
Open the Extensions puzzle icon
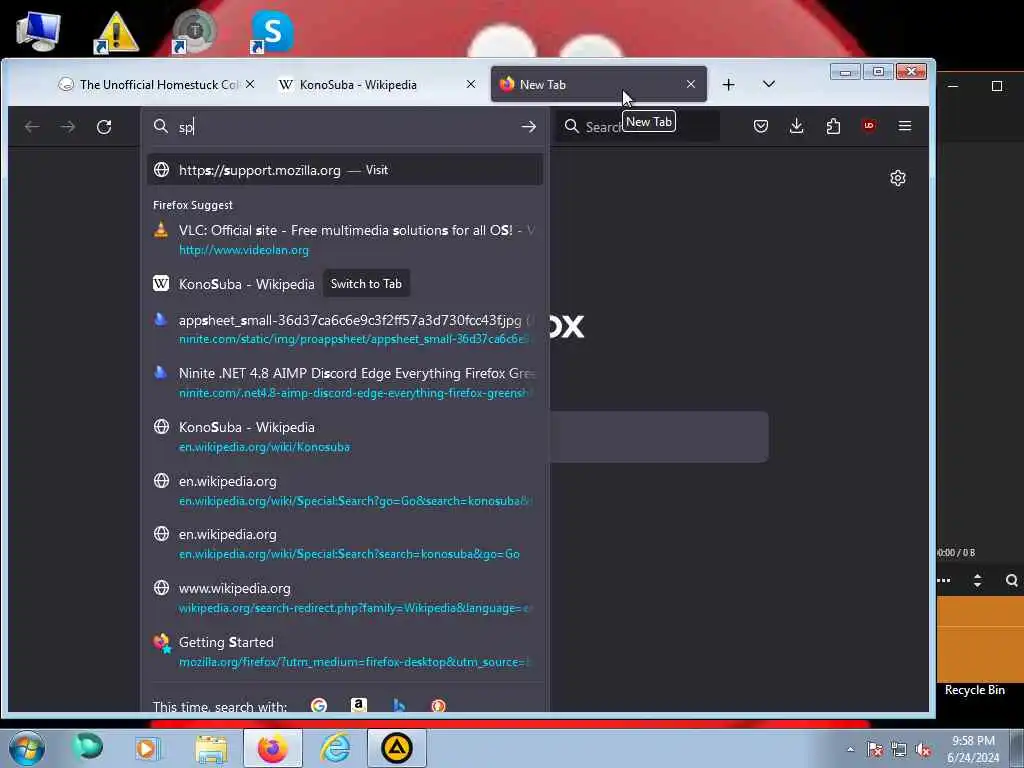(833, 126)
